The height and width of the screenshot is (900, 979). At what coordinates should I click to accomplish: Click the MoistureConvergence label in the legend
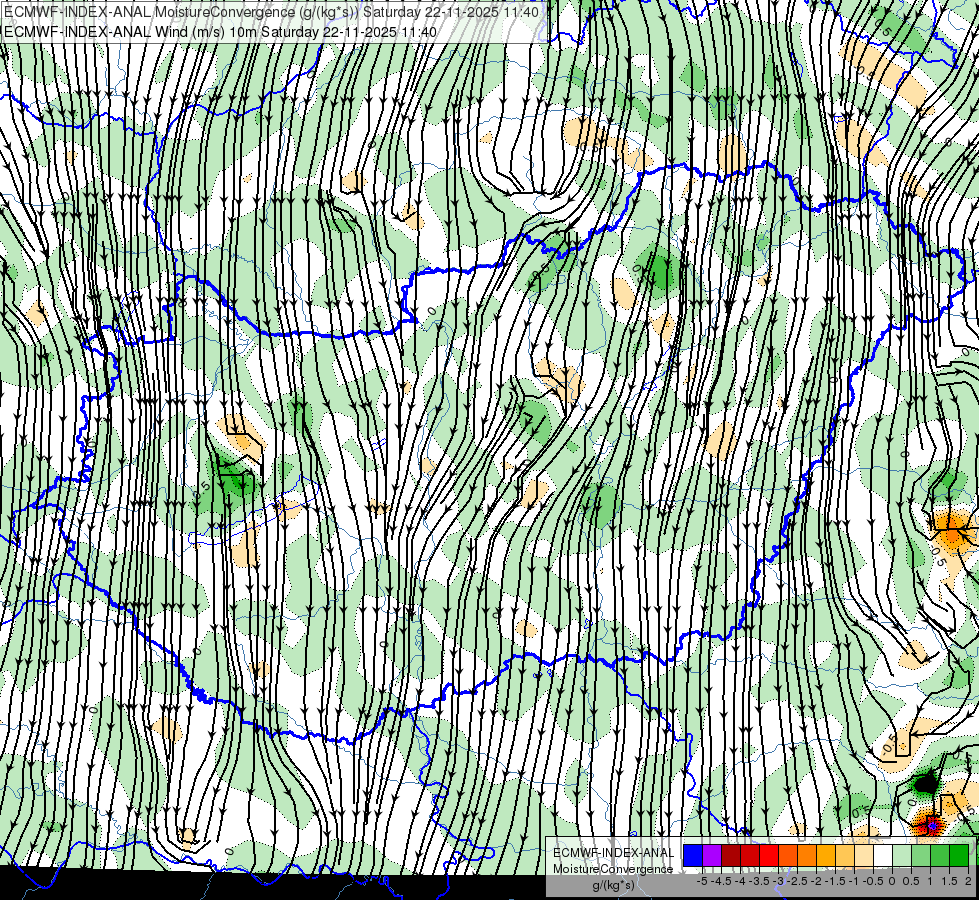coord(613,869)
